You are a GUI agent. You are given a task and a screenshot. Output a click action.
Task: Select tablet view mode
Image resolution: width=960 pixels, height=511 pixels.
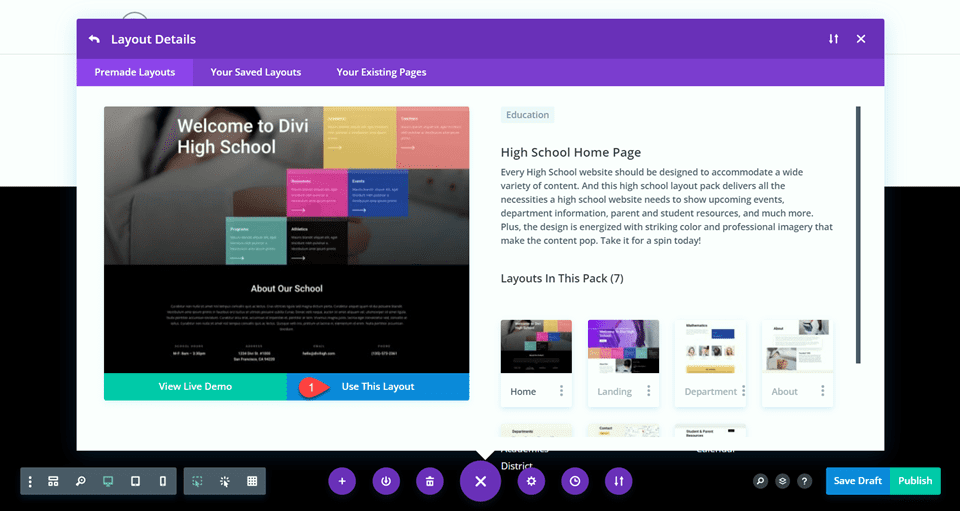click(x=135, y=482)
